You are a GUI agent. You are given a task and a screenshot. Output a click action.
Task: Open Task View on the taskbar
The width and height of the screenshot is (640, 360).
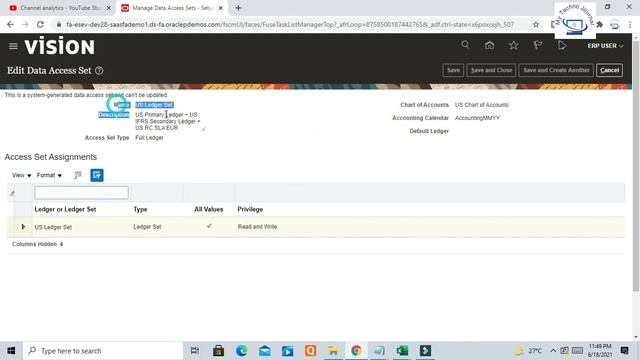point(195,351)
